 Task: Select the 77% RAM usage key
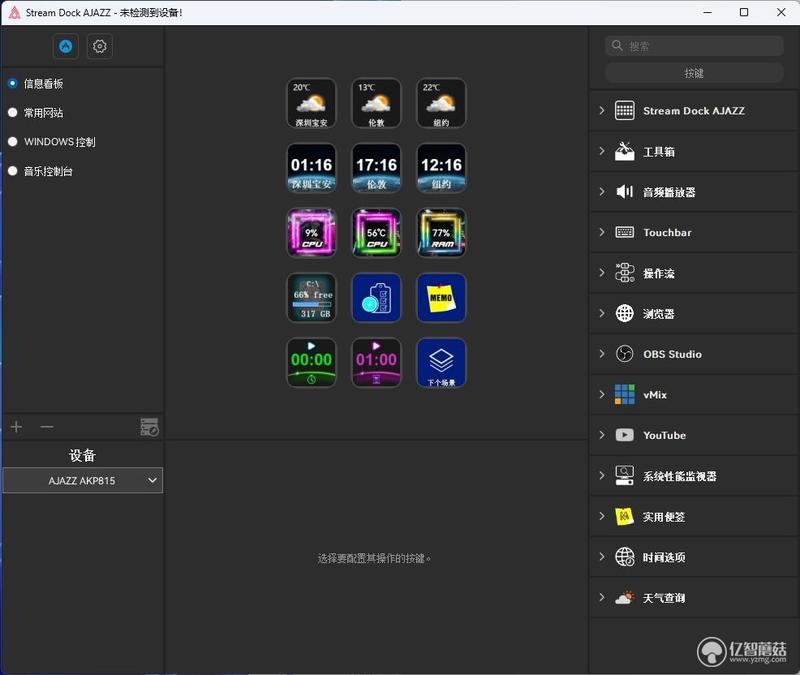441,233
